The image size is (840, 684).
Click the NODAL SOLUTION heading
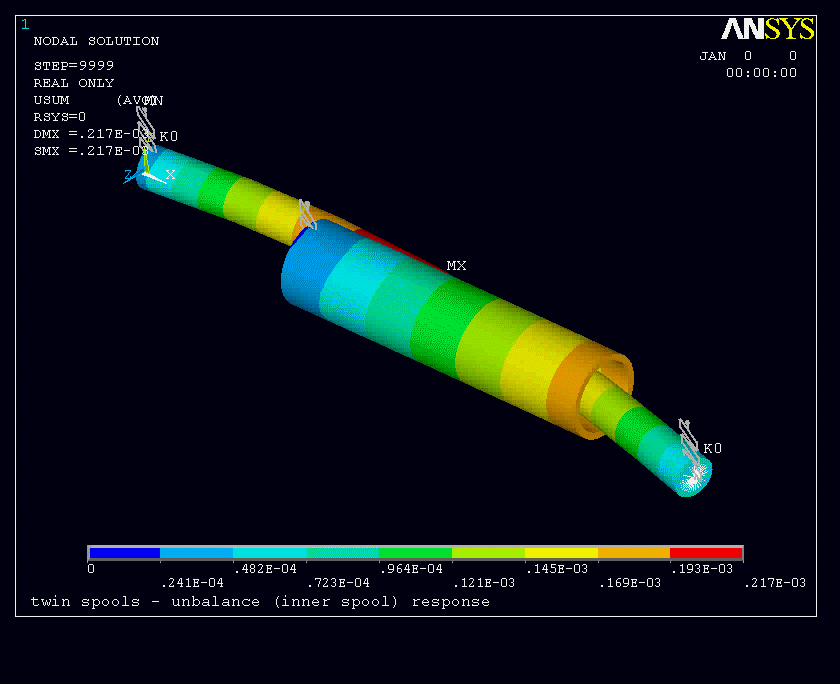96,41
